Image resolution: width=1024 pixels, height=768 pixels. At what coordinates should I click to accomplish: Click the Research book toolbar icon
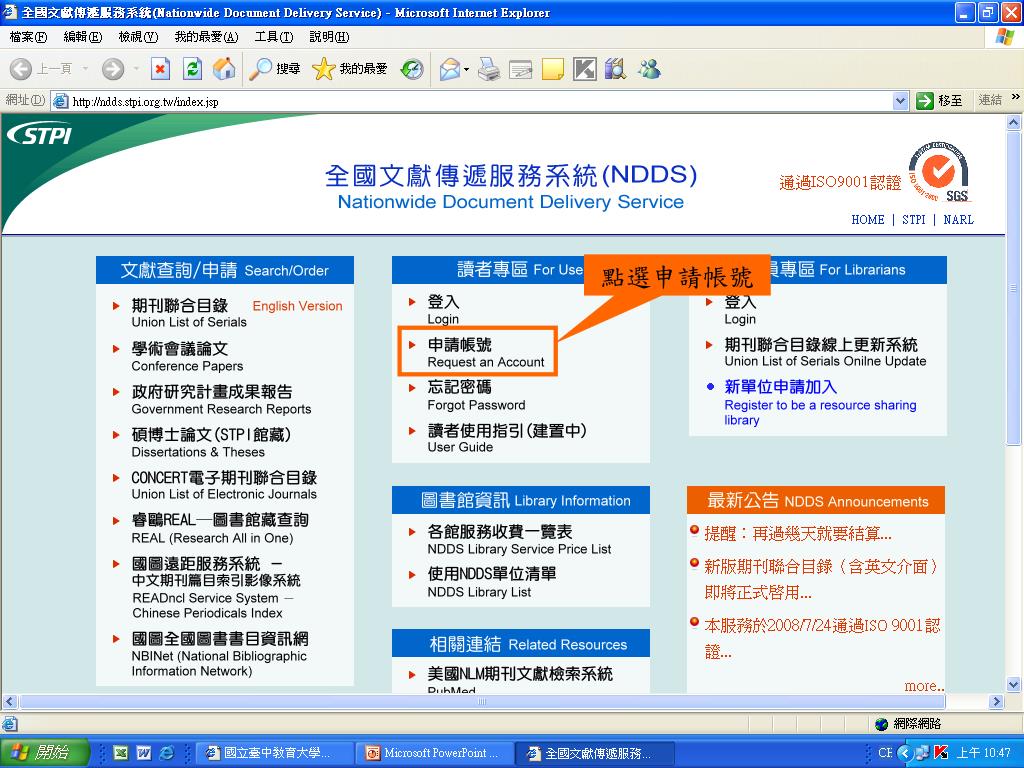[615, 69]
